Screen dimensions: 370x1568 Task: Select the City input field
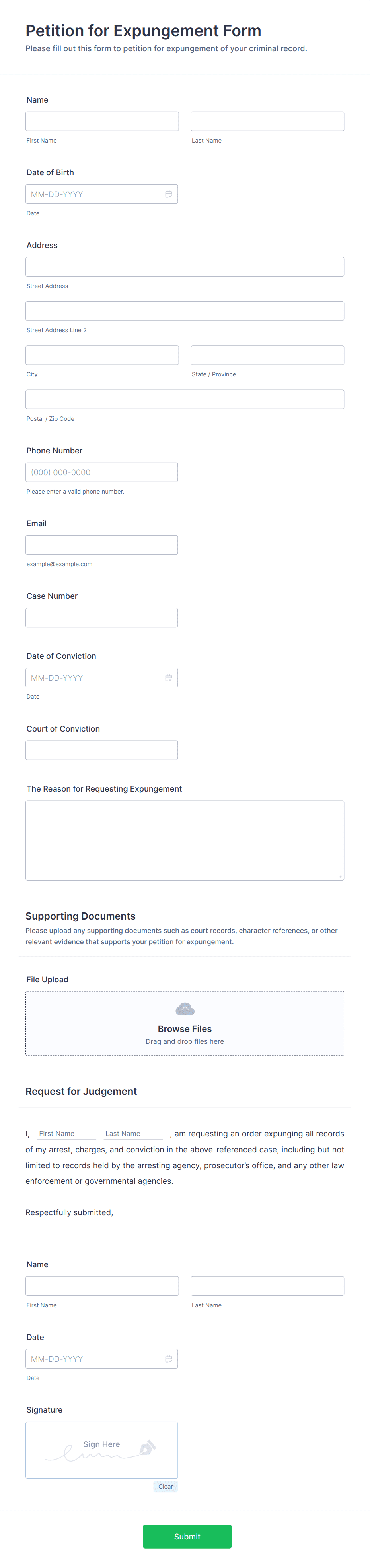click(101, 355)
